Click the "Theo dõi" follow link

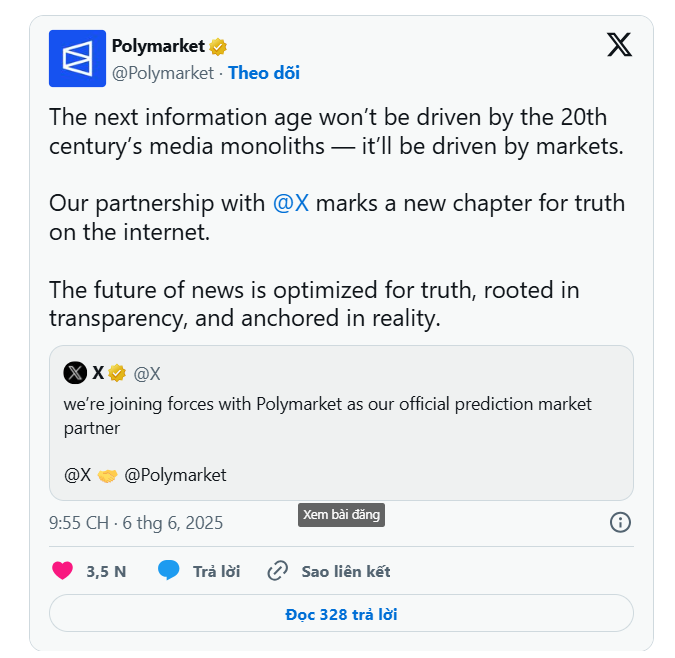tap(264, 72)
